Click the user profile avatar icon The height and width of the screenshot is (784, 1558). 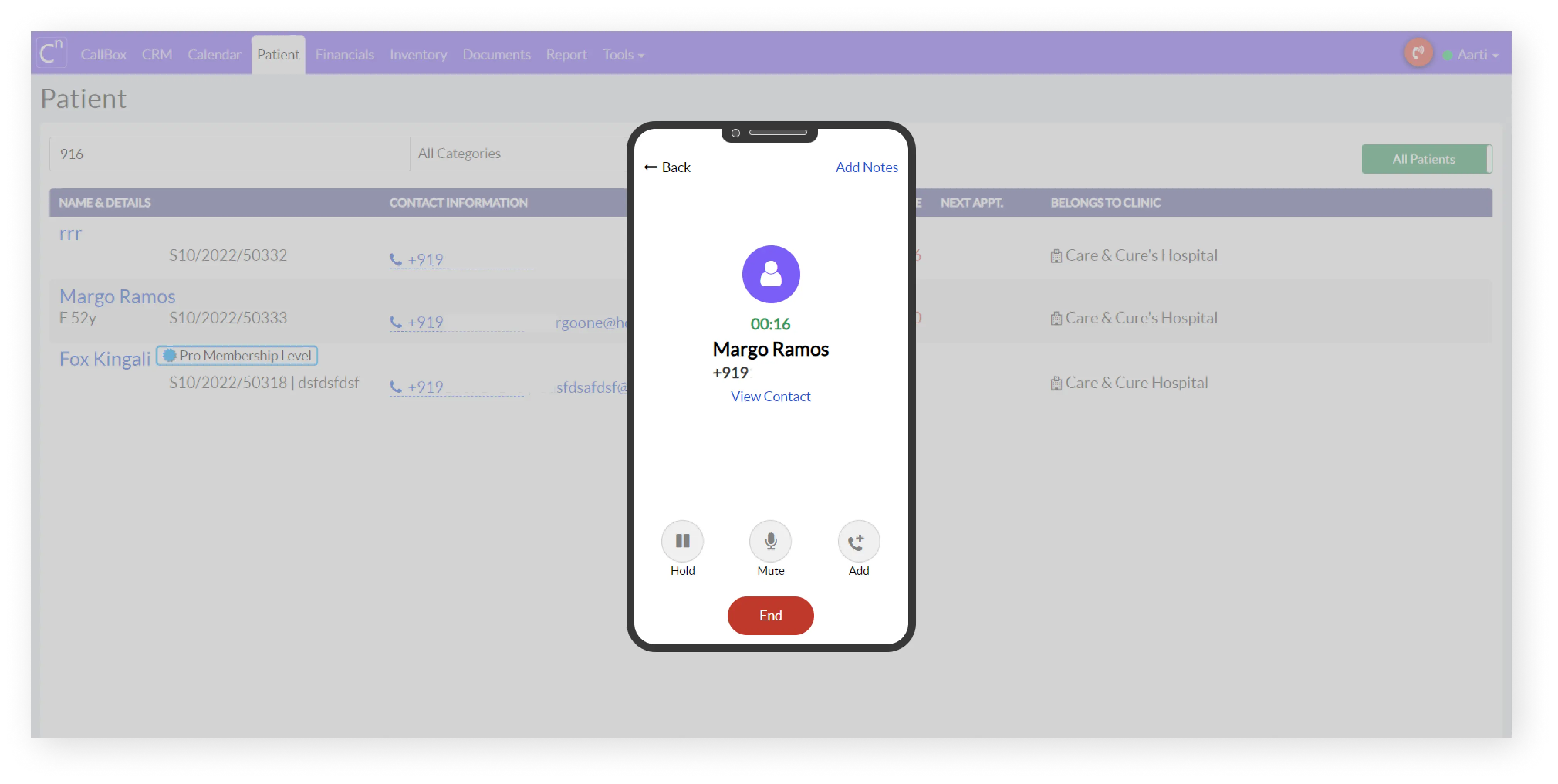(771, 275)
